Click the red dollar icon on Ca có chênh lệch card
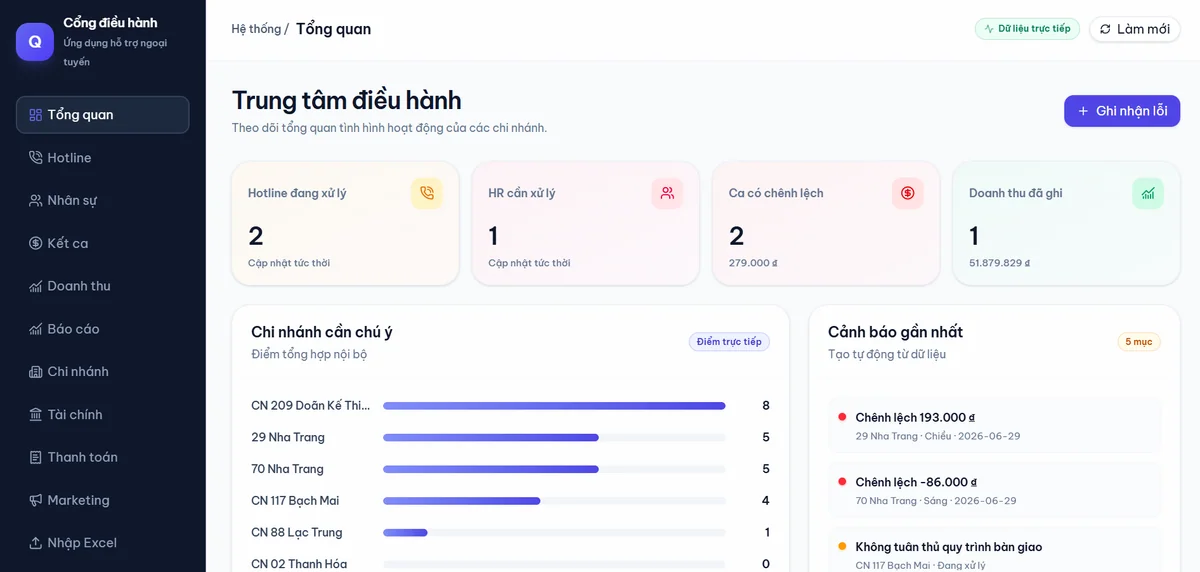Screen dimensions: 1200x572 tap(908, 193)
